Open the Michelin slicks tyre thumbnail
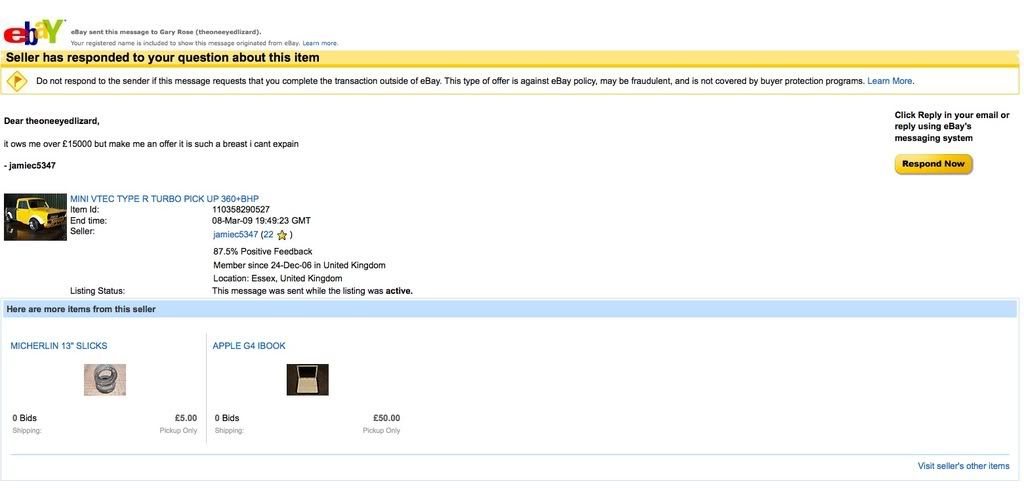Viewport: 1024px width, 488px height. pos(104,380)
